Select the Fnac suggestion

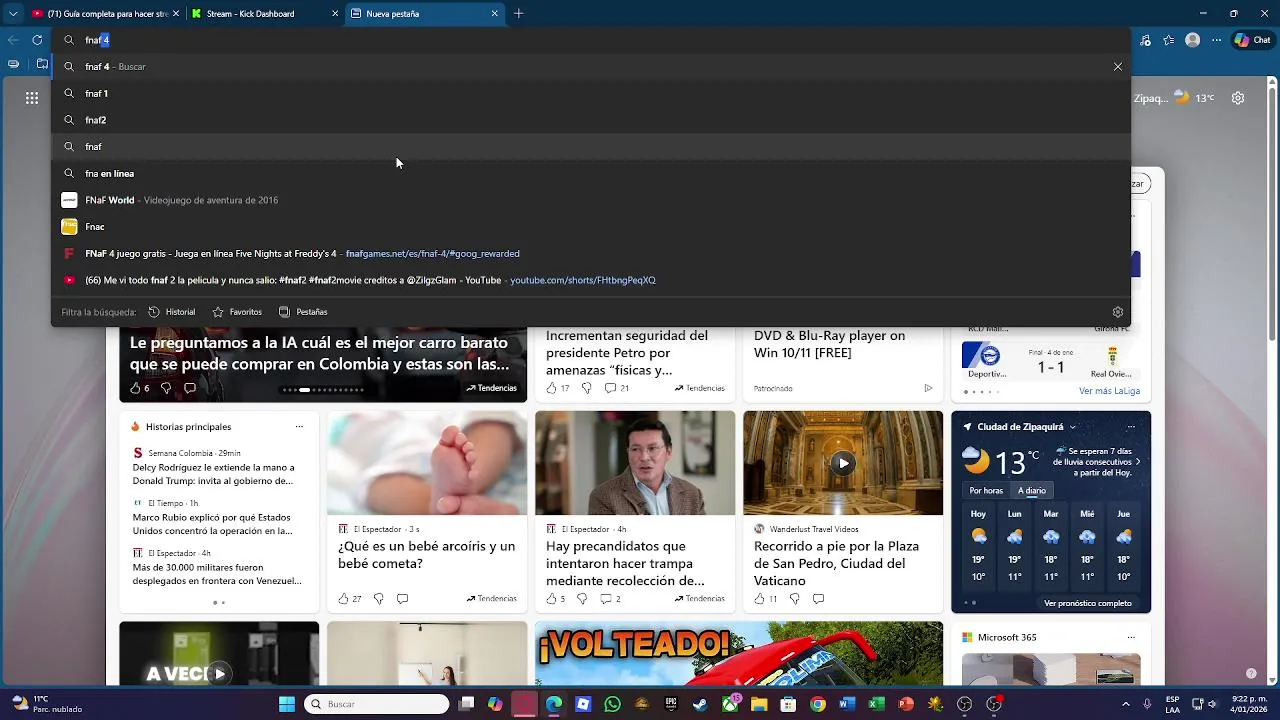coord(590,227)
